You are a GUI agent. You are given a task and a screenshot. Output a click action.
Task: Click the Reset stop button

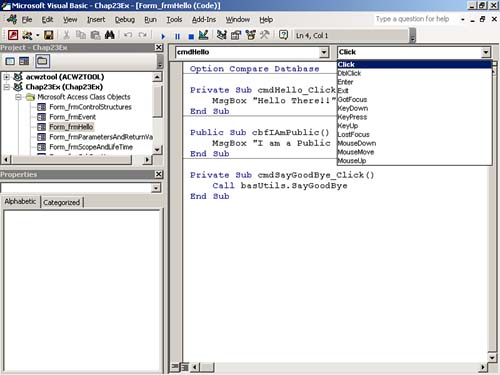(191, 36)
